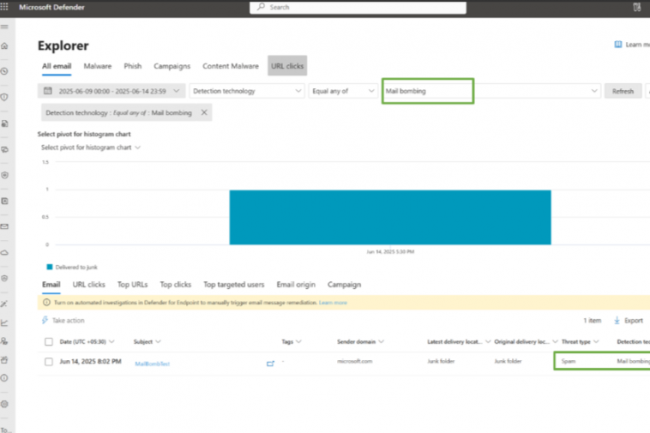Open the Settings gear in sidebar

click(5, 404)
